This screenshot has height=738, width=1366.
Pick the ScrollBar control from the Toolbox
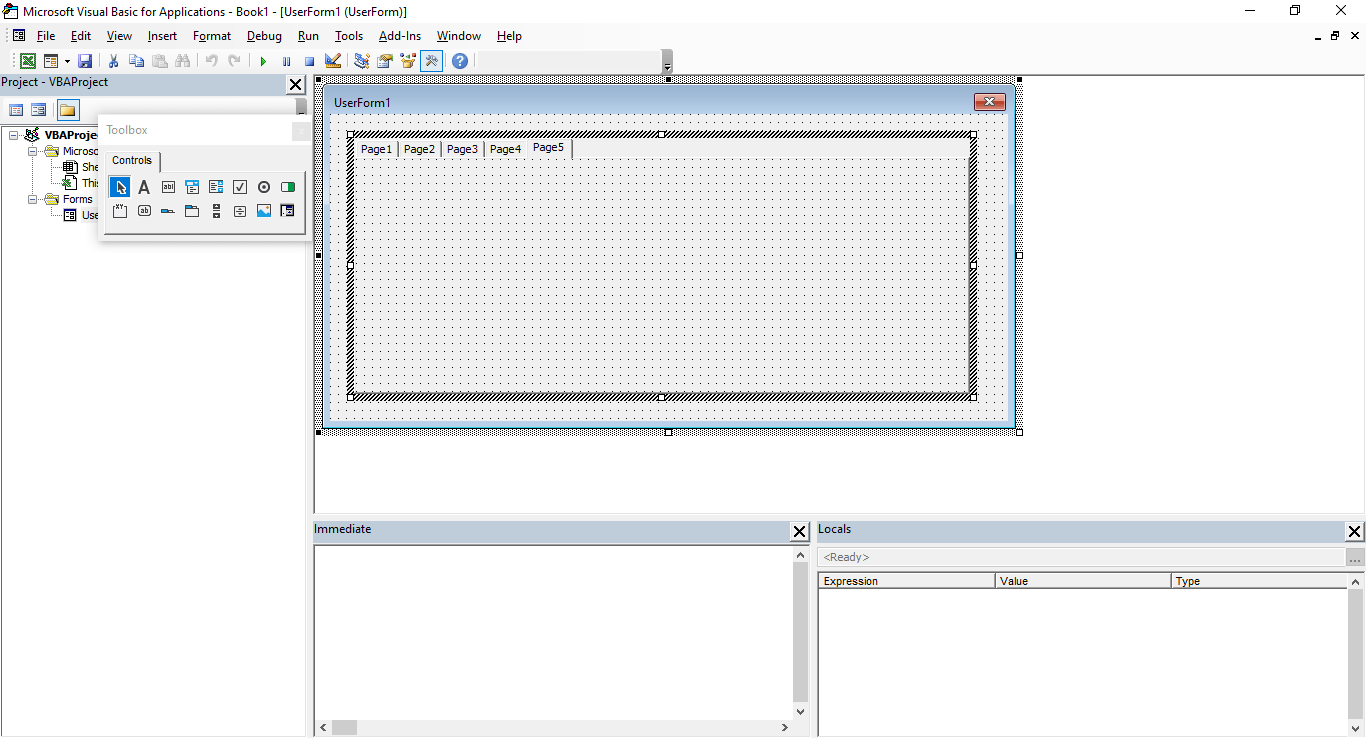coord(215,211)
